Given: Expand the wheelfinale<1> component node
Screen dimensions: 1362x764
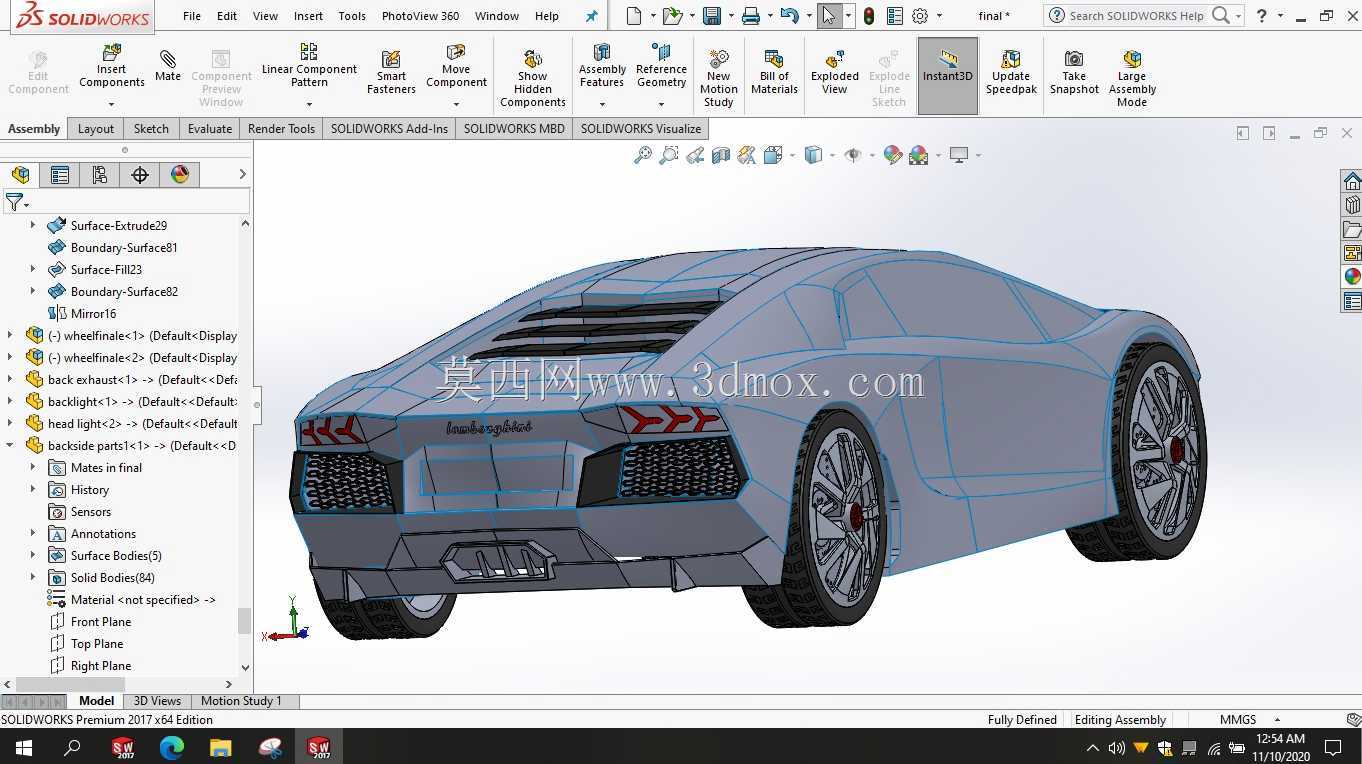Looking at the screenshot, I should click(x=10, y=336).
